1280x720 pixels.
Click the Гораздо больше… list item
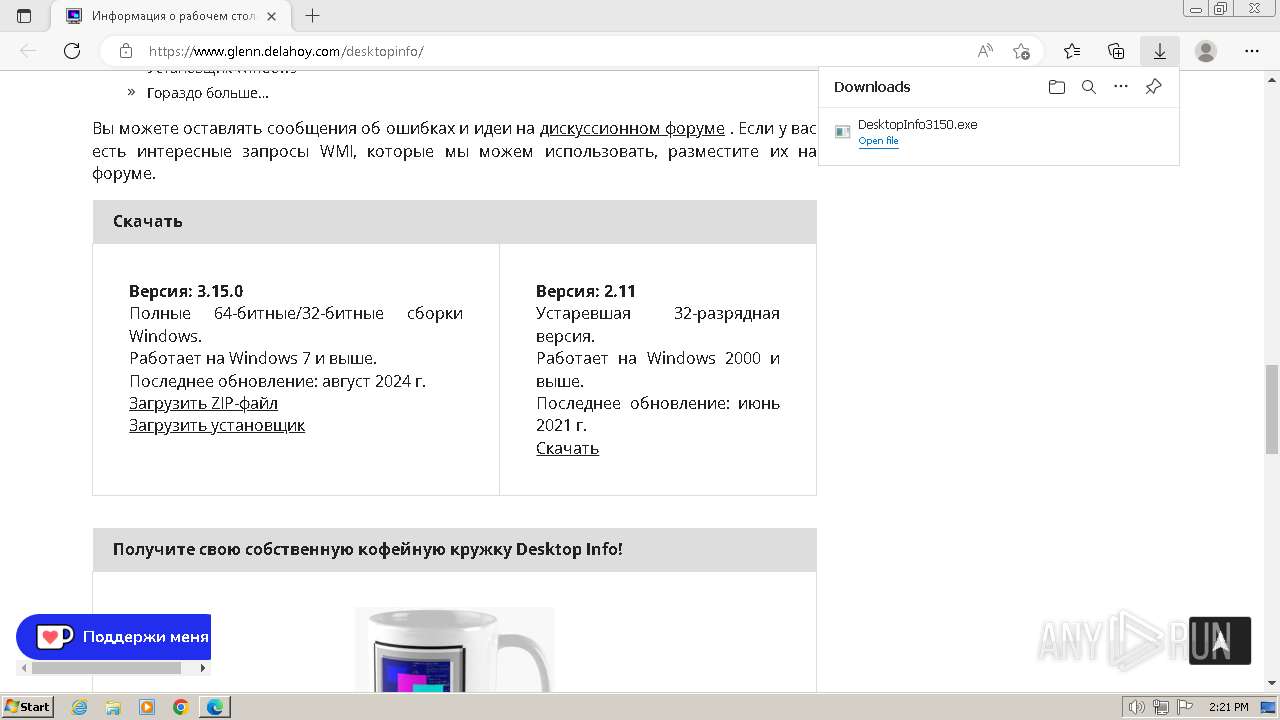click(x=208, y=93)
